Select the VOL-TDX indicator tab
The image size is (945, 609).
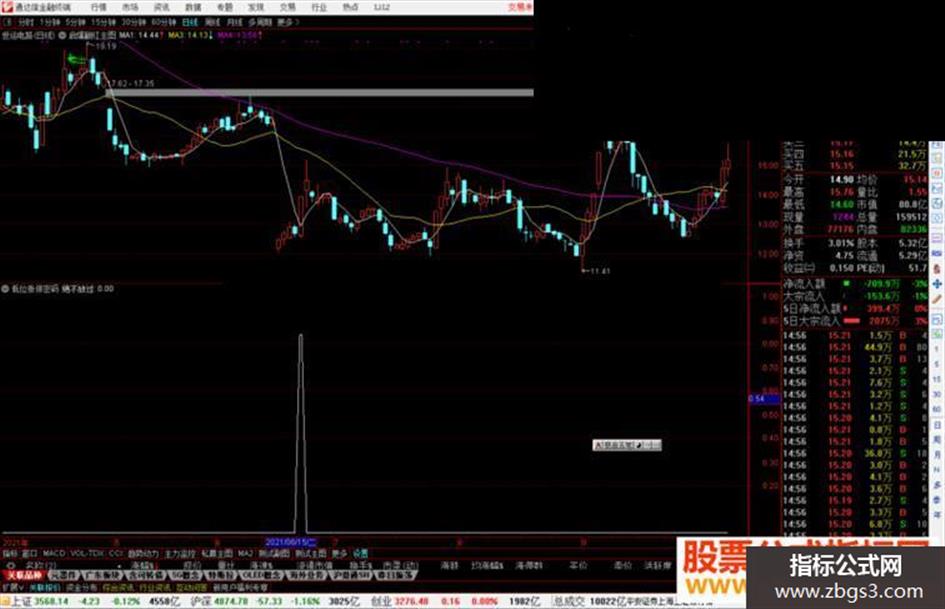[x=87, y=553]
